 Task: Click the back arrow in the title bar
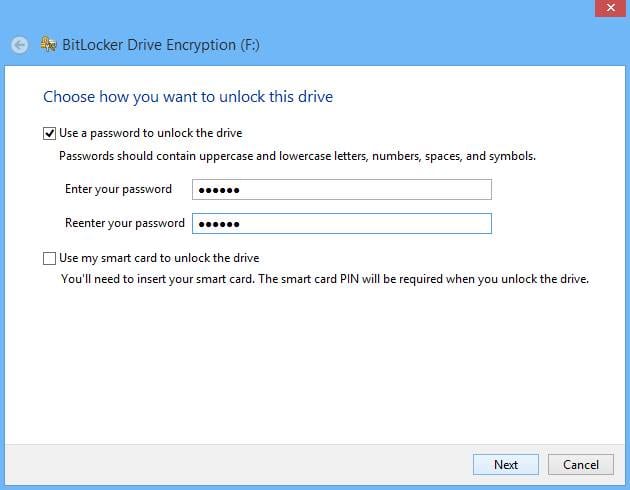point(19,45)
